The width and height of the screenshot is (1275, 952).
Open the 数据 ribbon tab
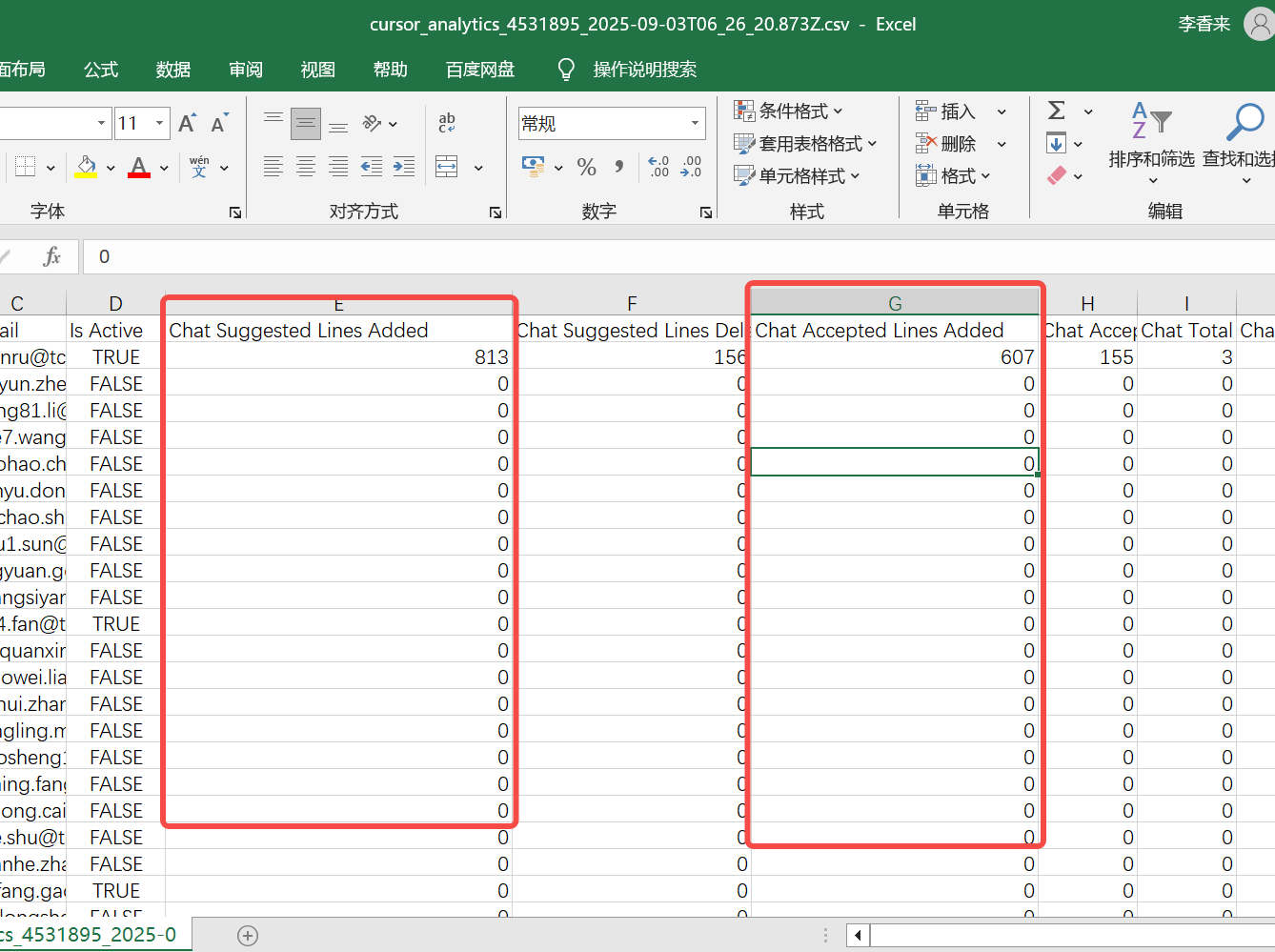click(x=173, y=70)
